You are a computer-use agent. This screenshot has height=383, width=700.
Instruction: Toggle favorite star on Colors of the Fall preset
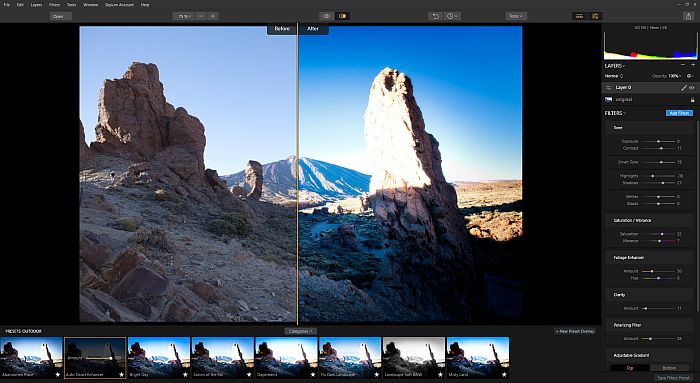pyautogui.click(x=249, y=375)
